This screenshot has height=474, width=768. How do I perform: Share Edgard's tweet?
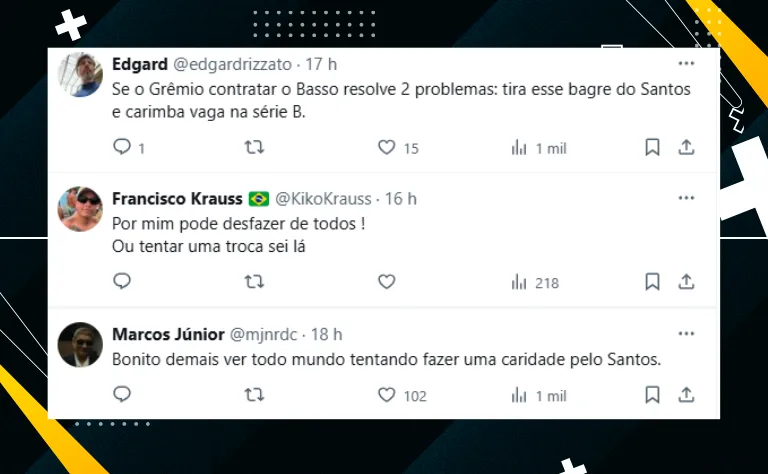[686, 148]
